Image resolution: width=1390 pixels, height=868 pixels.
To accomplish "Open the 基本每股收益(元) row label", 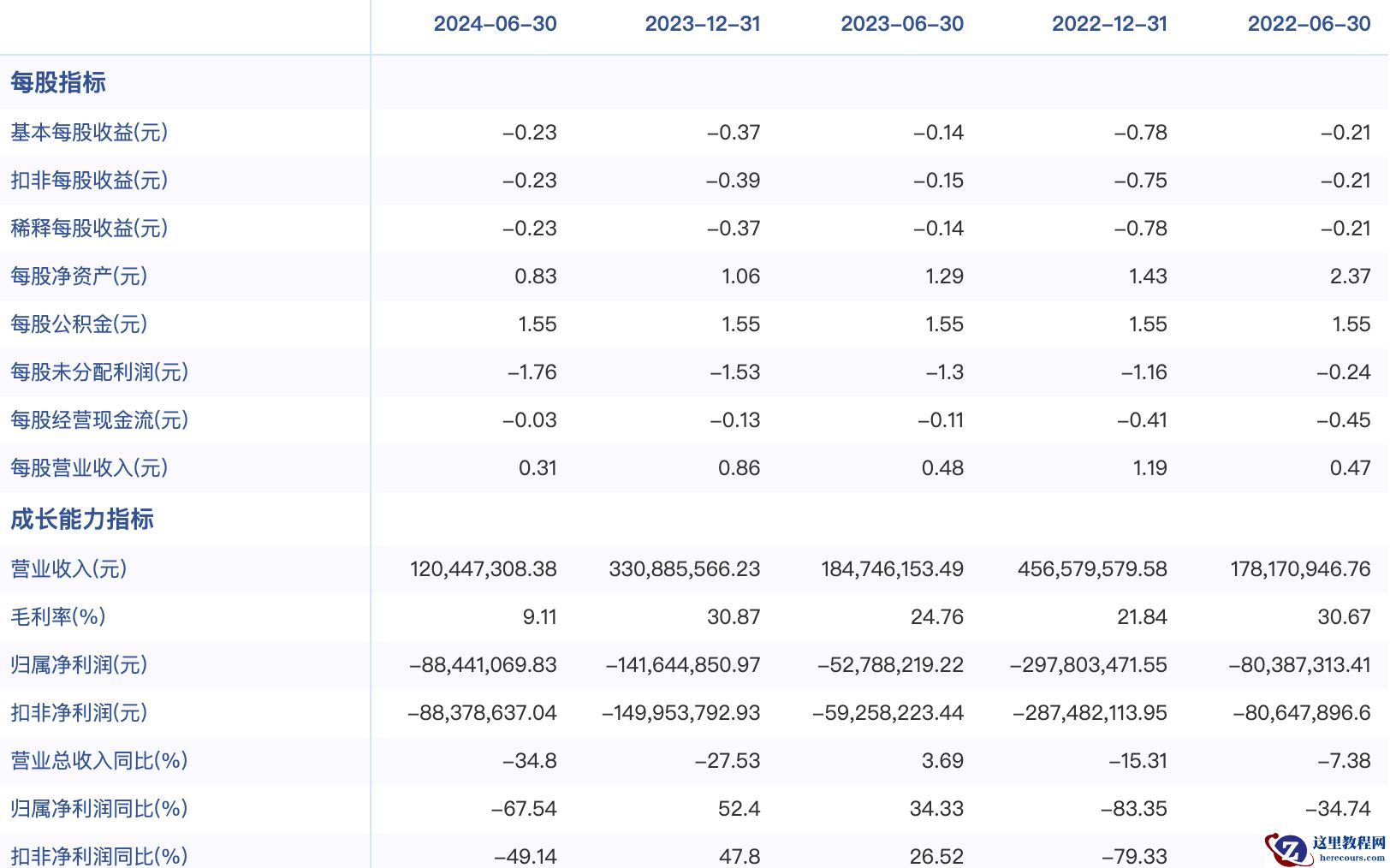I will click(89, 133).
